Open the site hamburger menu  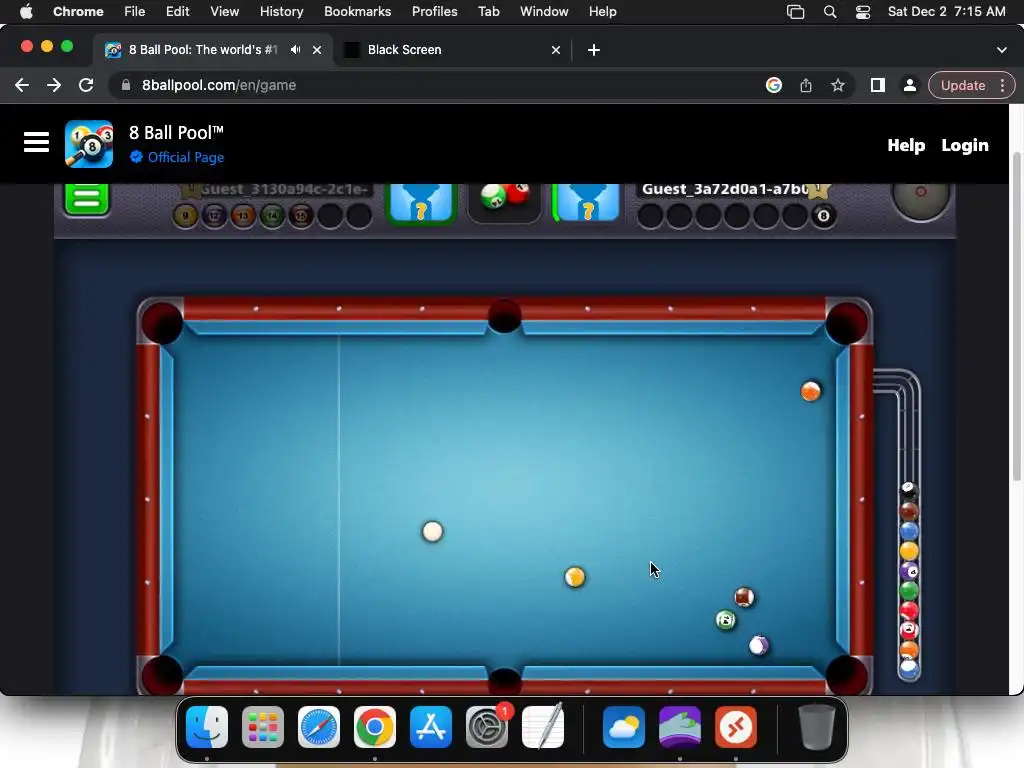click(37, 142)
